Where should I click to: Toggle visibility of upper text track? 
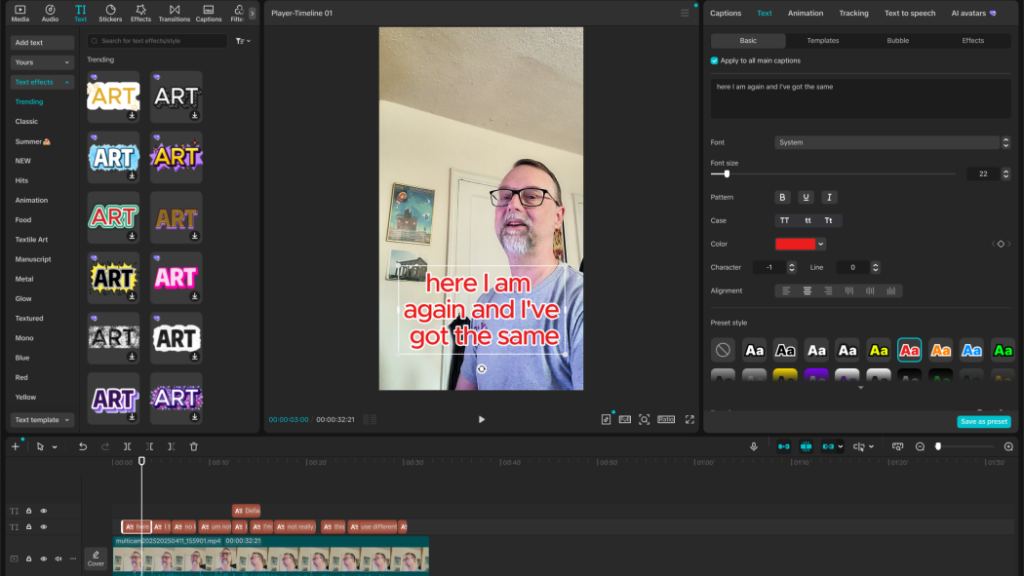(x=44, y=511)
